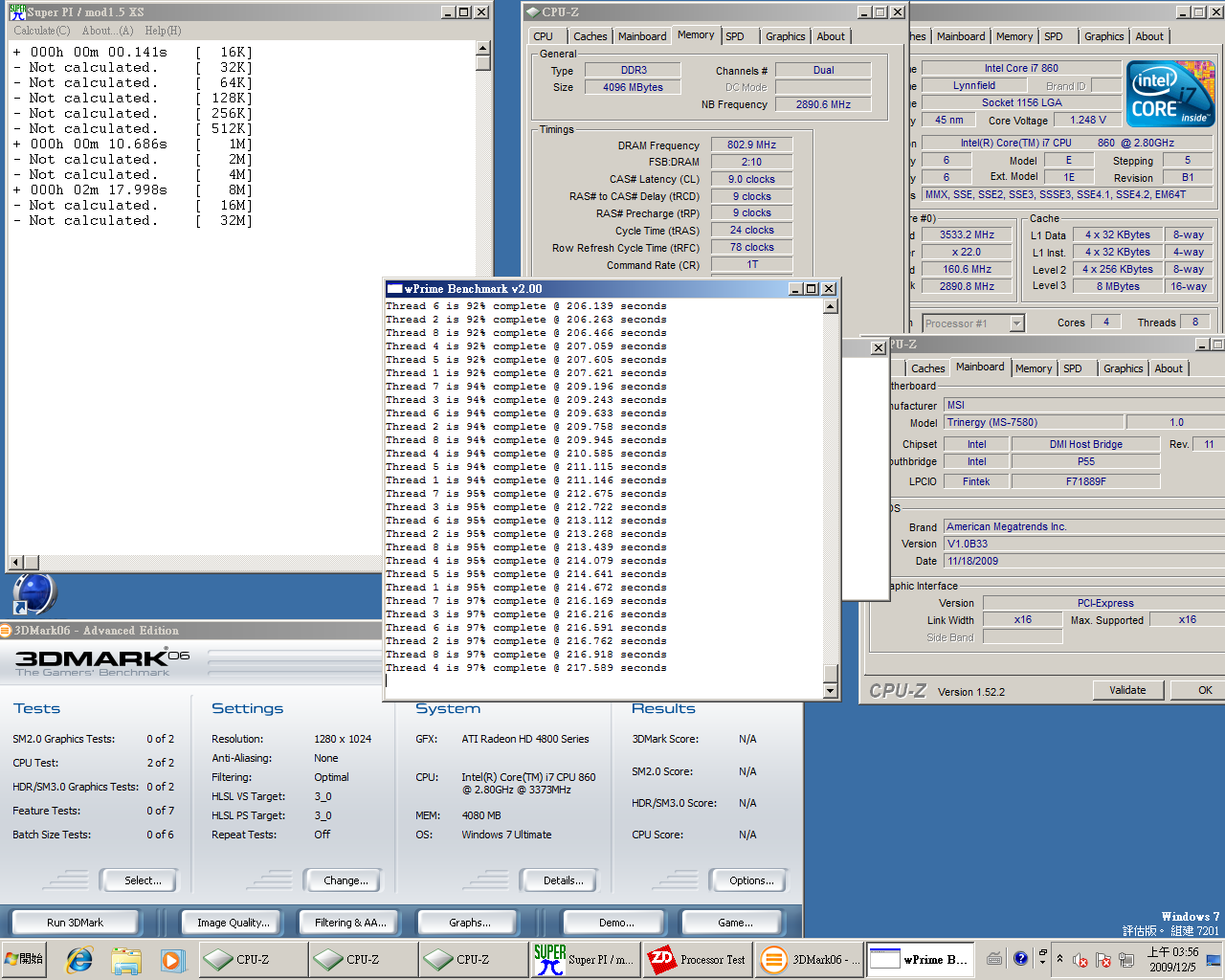This screenshot has width=1225, height=980.
Task: Open the Processor #1 selection dropdown
Action: click(1017, 323)
